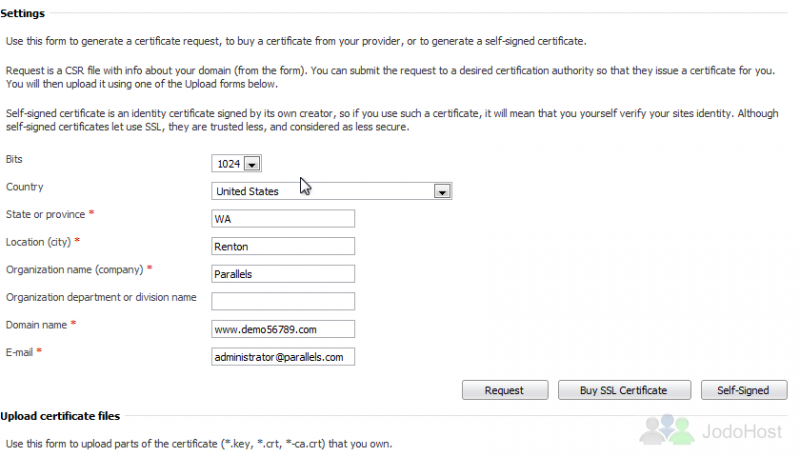Click the Upload certificate files heading
Viewport: 800px width, 457px height.
tap(60, 416)
